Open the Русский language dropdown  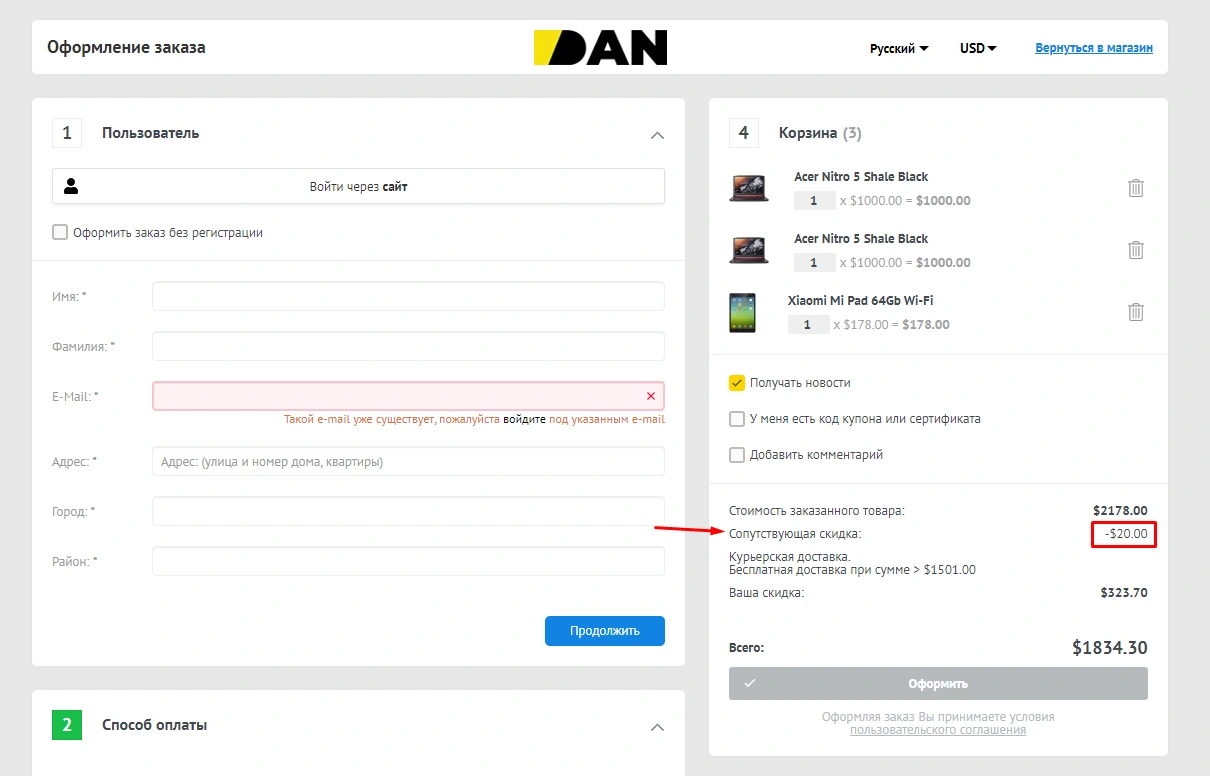(898, 48)
